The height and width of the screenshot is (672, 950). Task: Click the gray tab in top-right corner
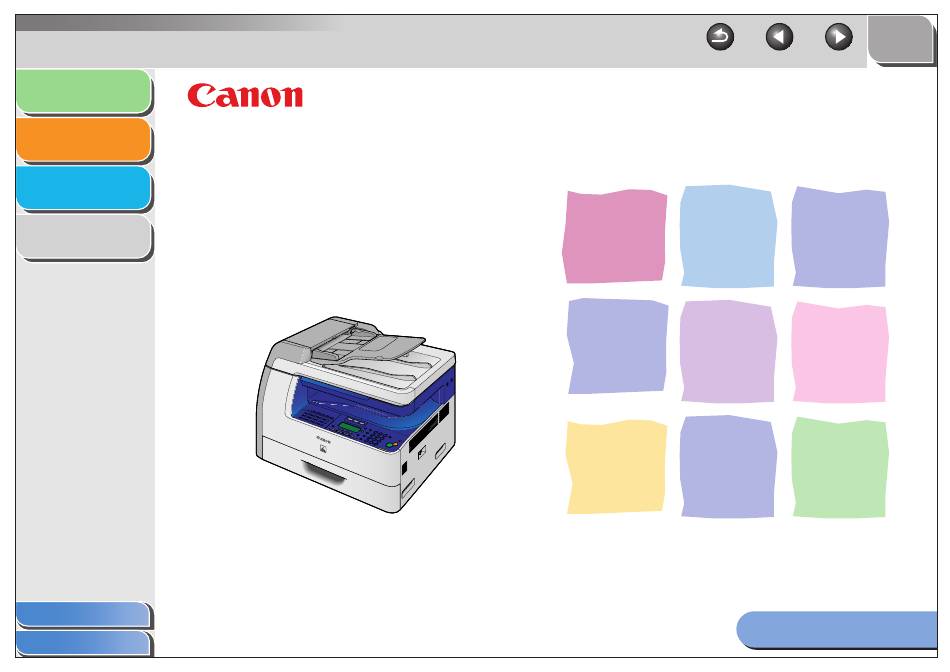902,39
